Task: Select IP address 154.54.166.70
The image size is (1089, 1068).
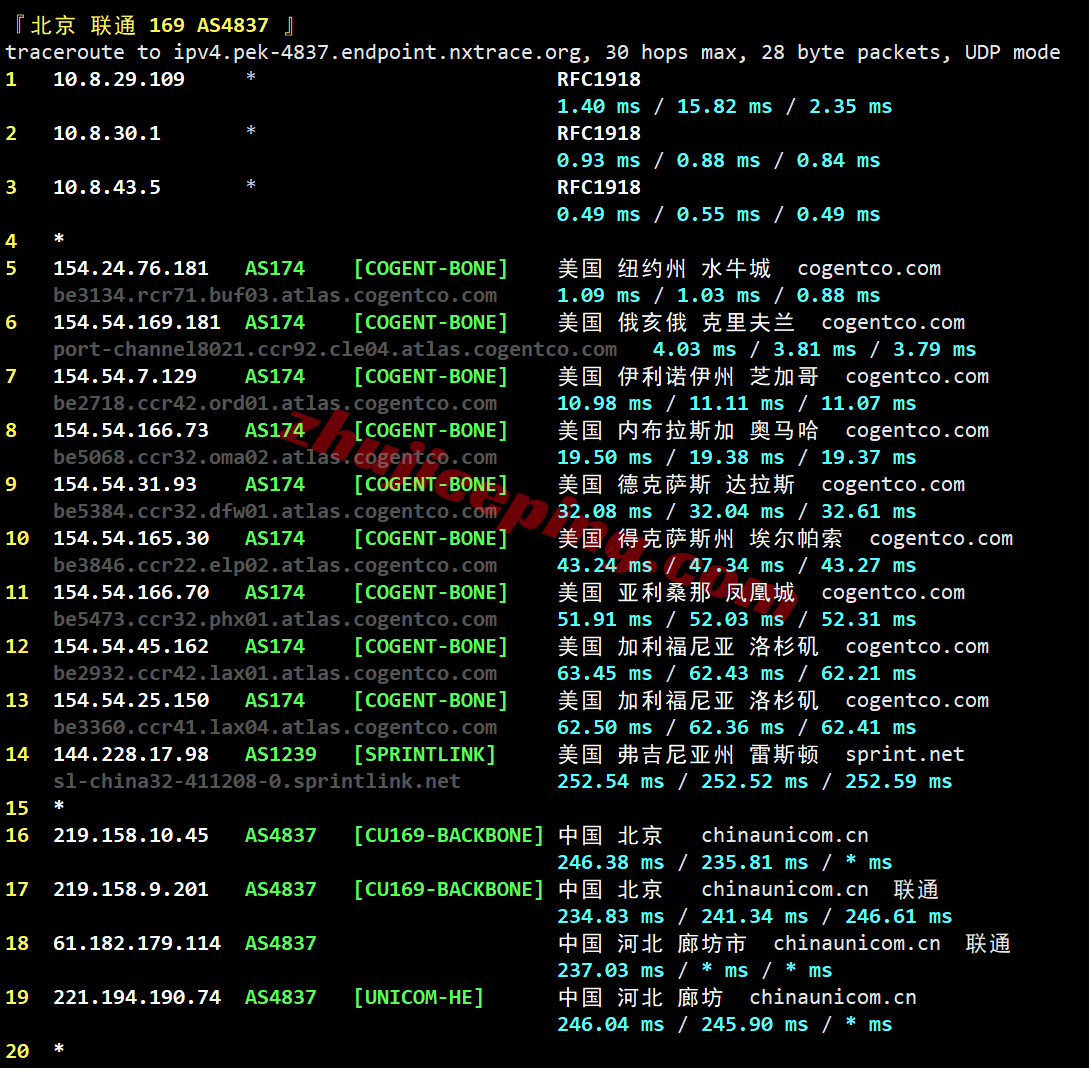Action: (x=131, y=593)
